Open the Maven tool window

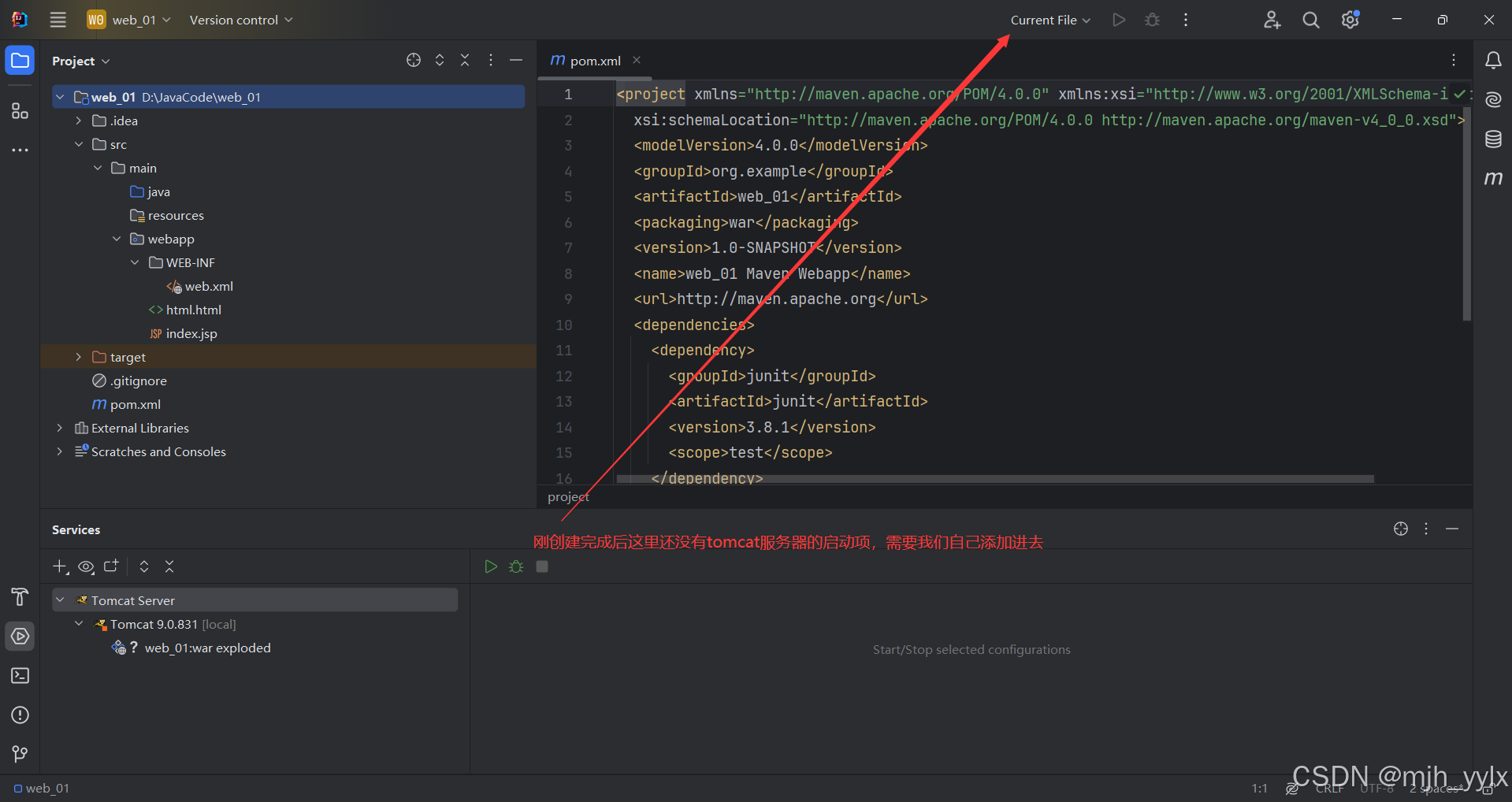(1493, 179)
